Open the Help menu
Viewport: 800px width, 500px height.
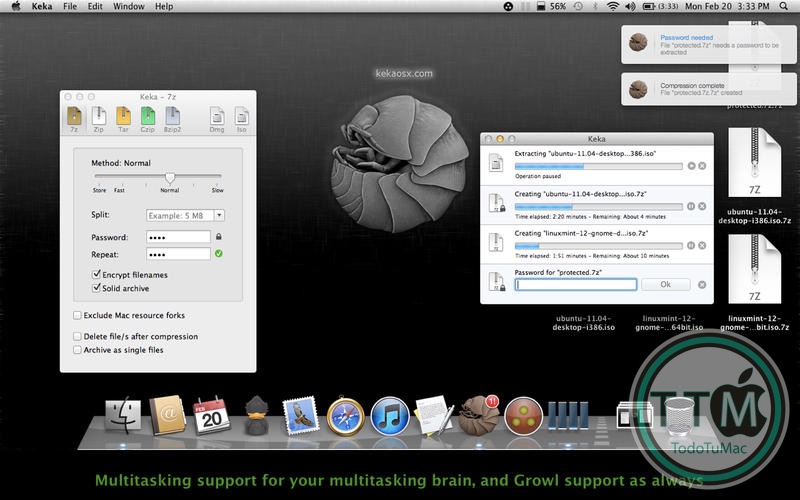164,6
